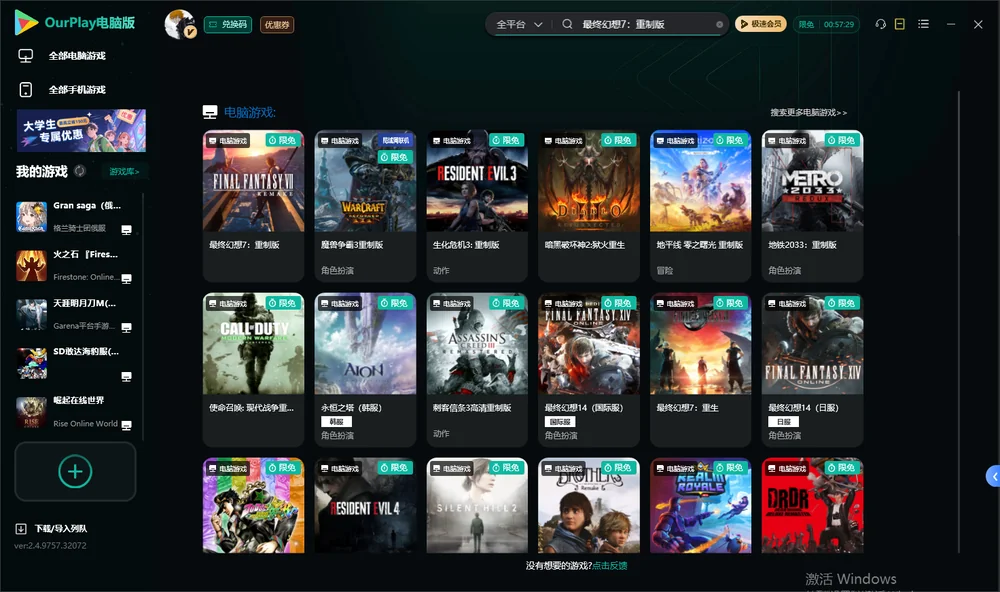Click the plus add-game button
Viewport: 1000px width, 592px height.
[75, 471]
